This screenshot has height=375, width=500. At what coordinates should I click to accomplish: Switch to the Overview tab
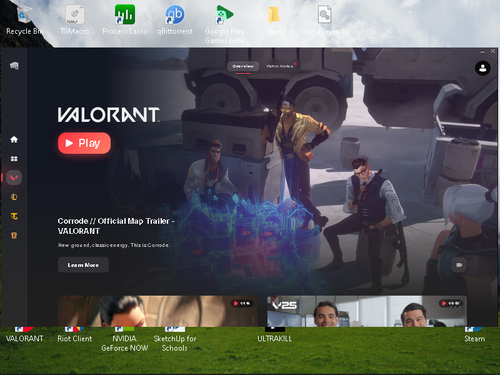tap(243, 66)
